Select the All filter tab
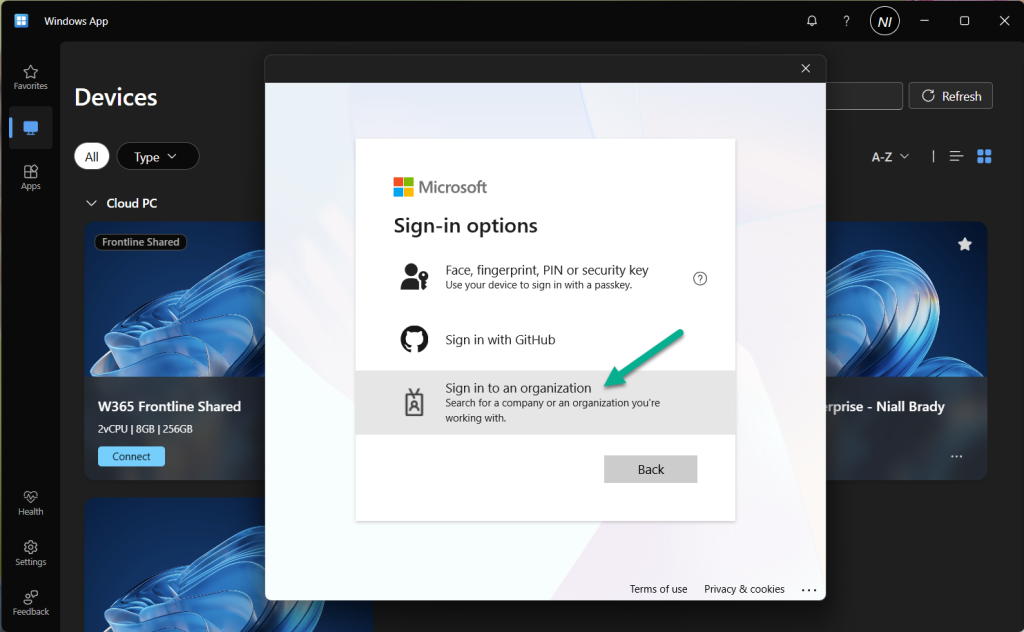Screen dimensions: 1024x632 pos(91,157)
